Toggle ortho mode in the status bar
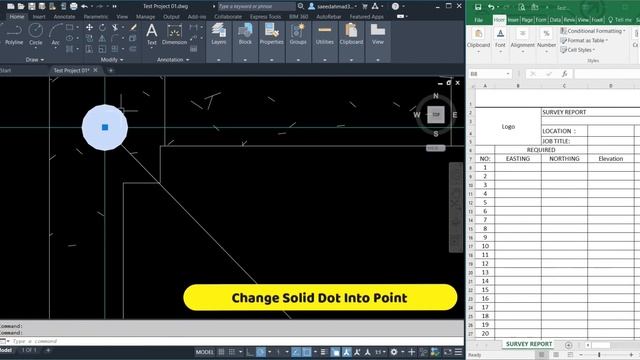640x360 pixels. click(x=250, y=352)
